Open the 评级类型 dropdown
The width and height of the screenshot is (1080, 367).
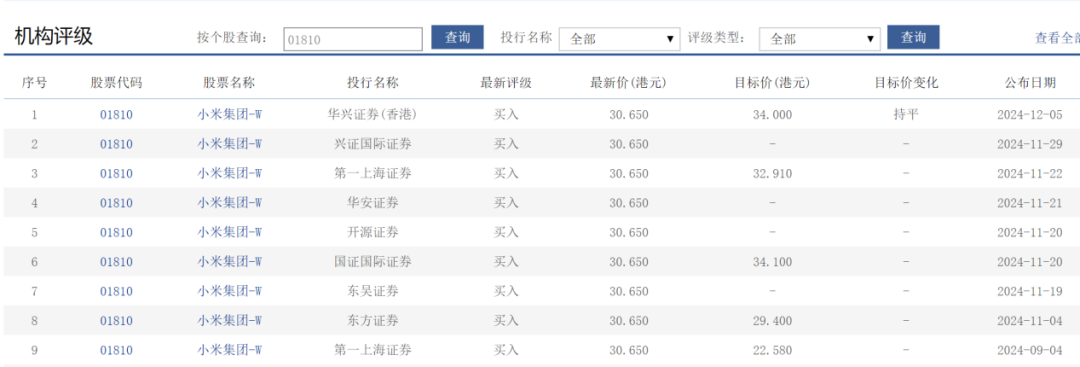point(820,39)
